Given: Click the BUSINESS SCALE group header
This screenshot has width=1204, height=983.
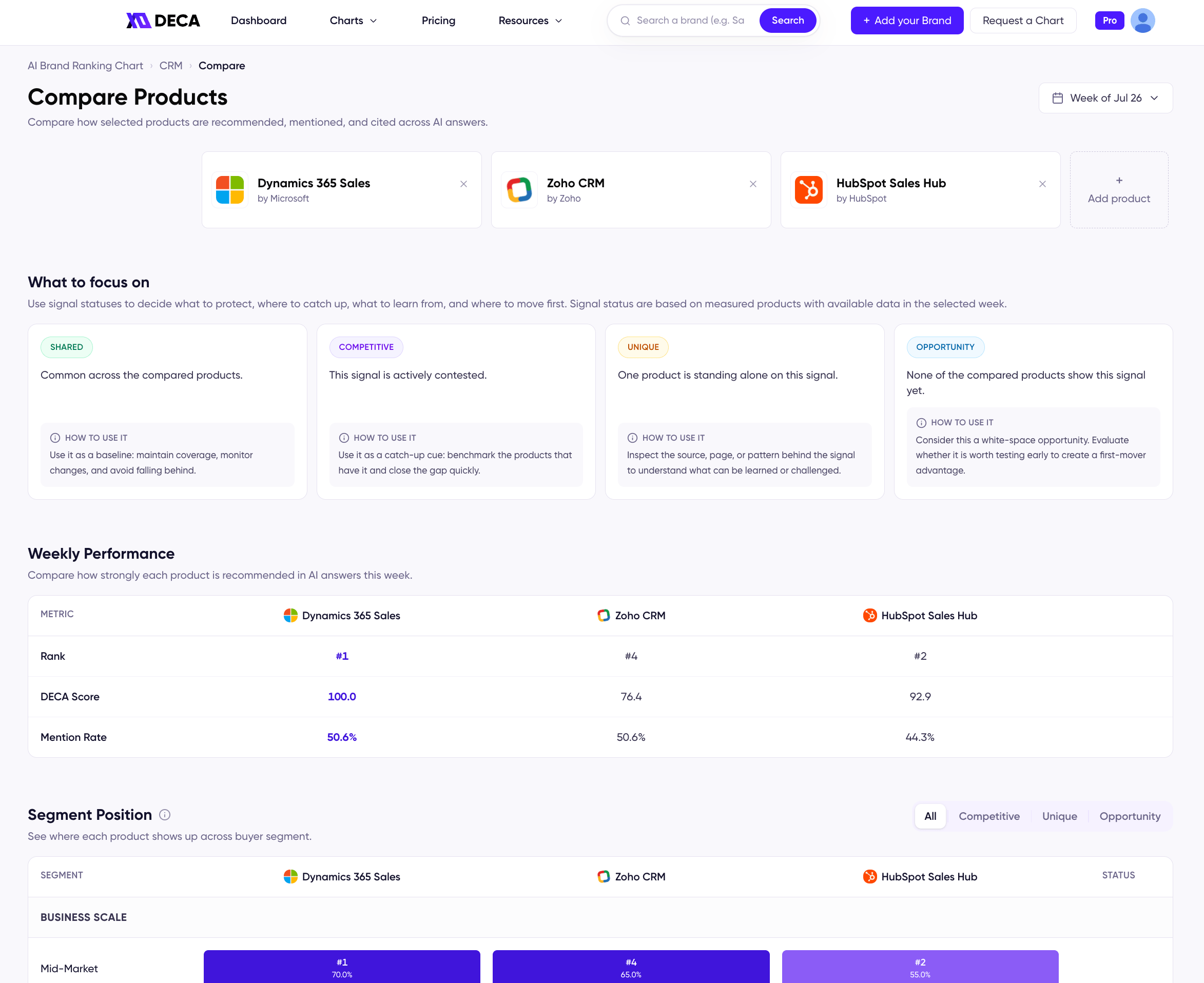Looking at the screenshot, I should pos(83,917).
